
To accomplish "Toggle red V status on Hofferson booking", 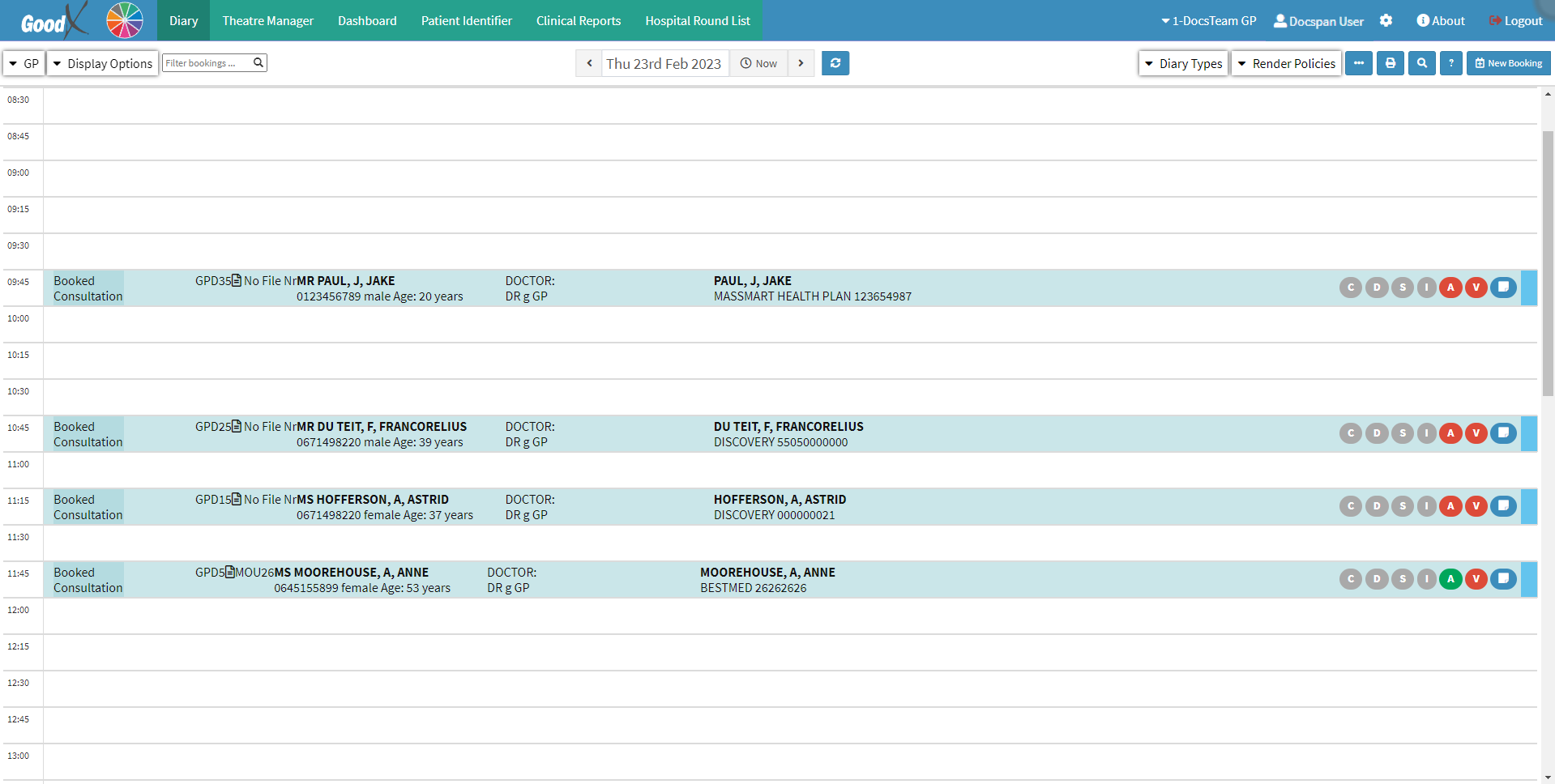I will [x=1476, y=506].
